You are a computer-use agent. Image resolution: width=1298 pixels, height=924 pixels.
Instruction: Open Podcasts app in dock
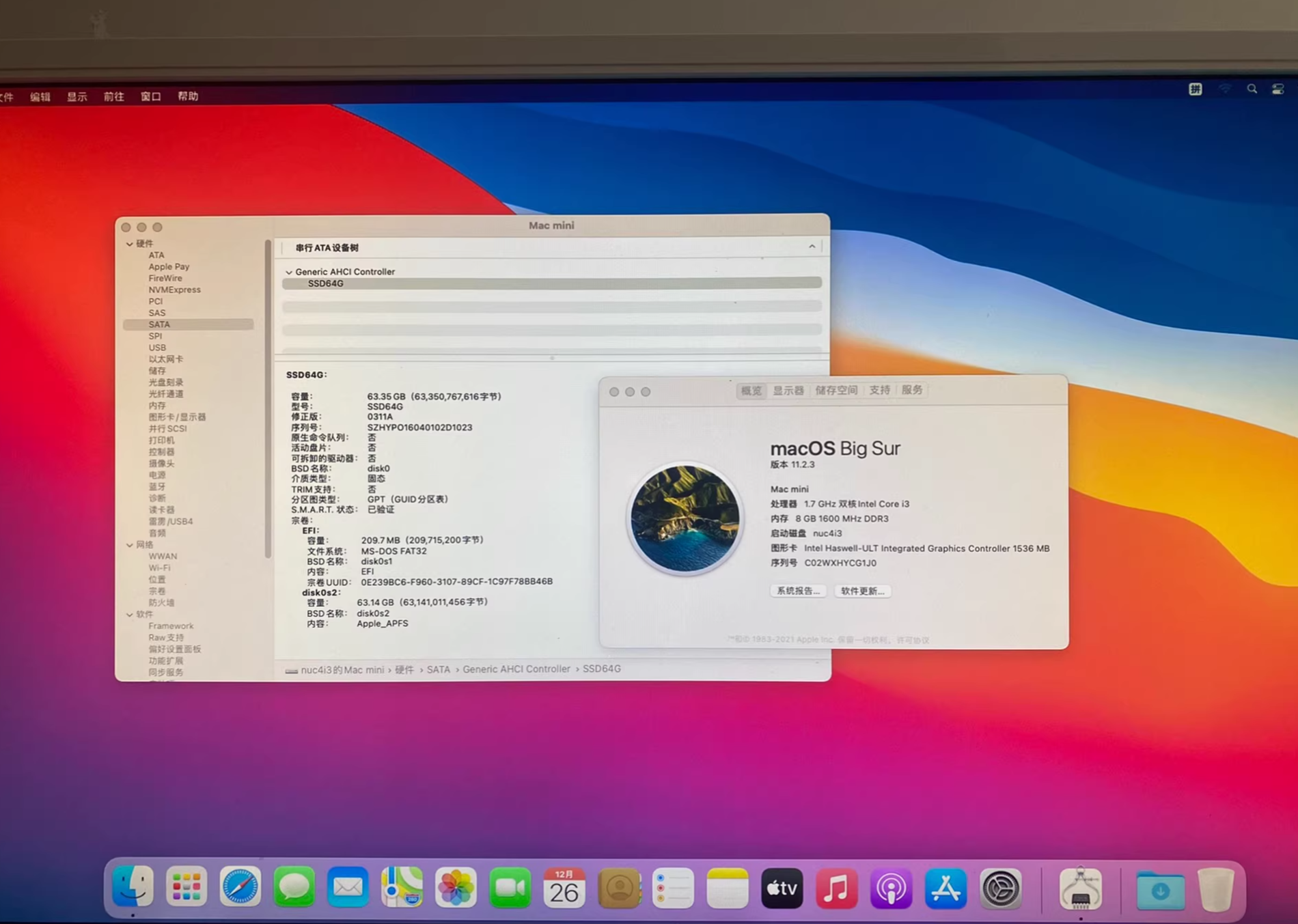click(891, 888)
